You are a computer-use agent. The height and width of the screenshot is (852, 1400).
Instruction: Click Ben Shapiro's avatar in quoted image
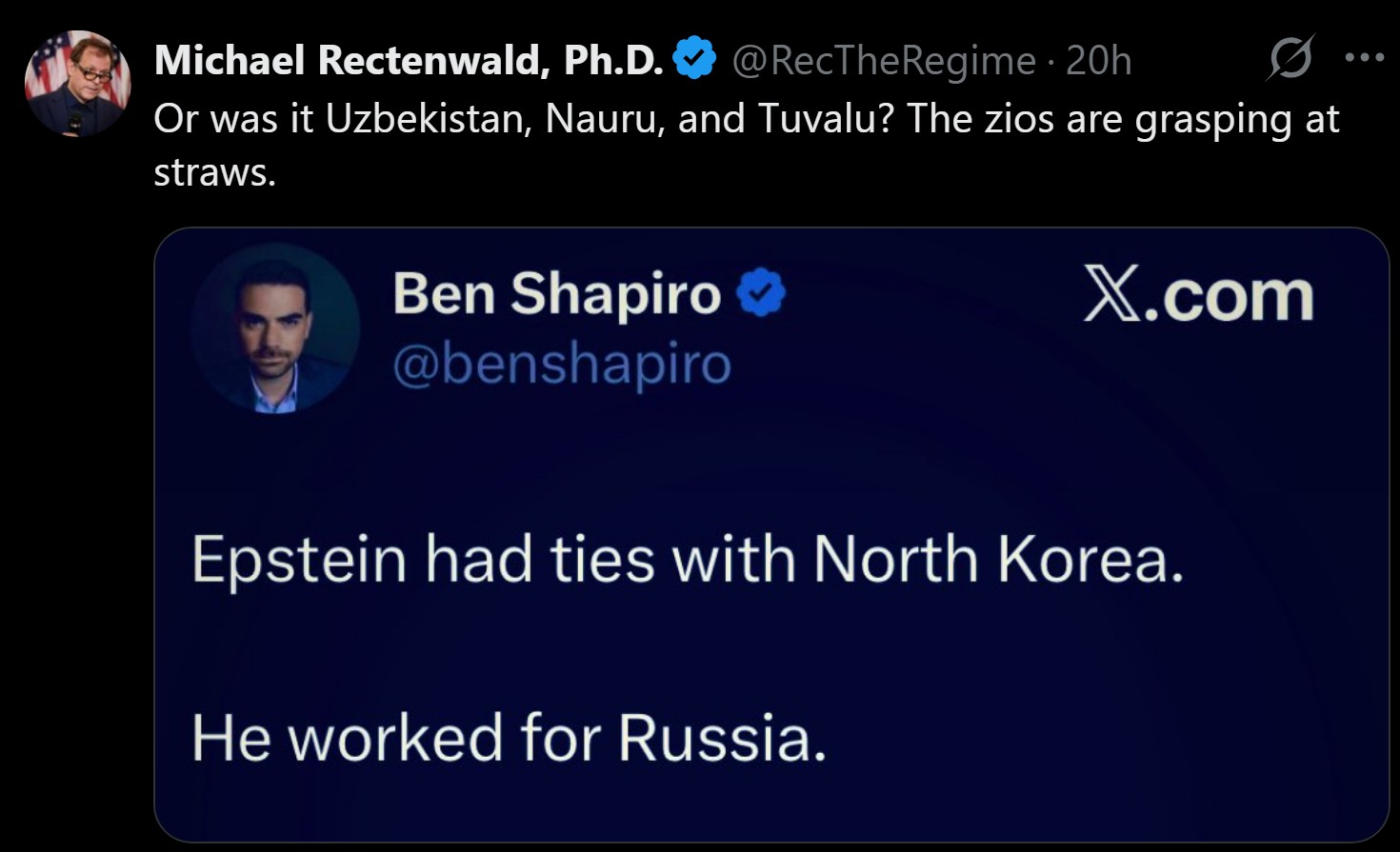point(275,328)
